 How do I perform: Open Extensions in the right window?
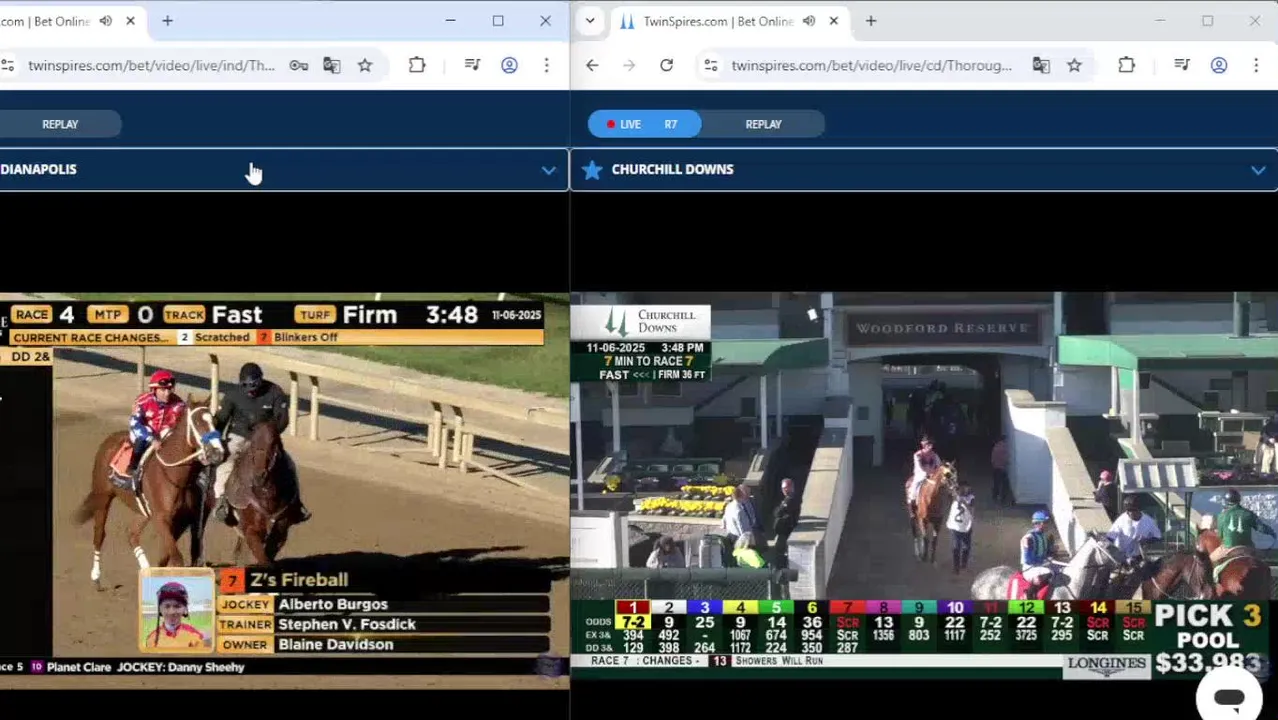(x=1126, y=65)
